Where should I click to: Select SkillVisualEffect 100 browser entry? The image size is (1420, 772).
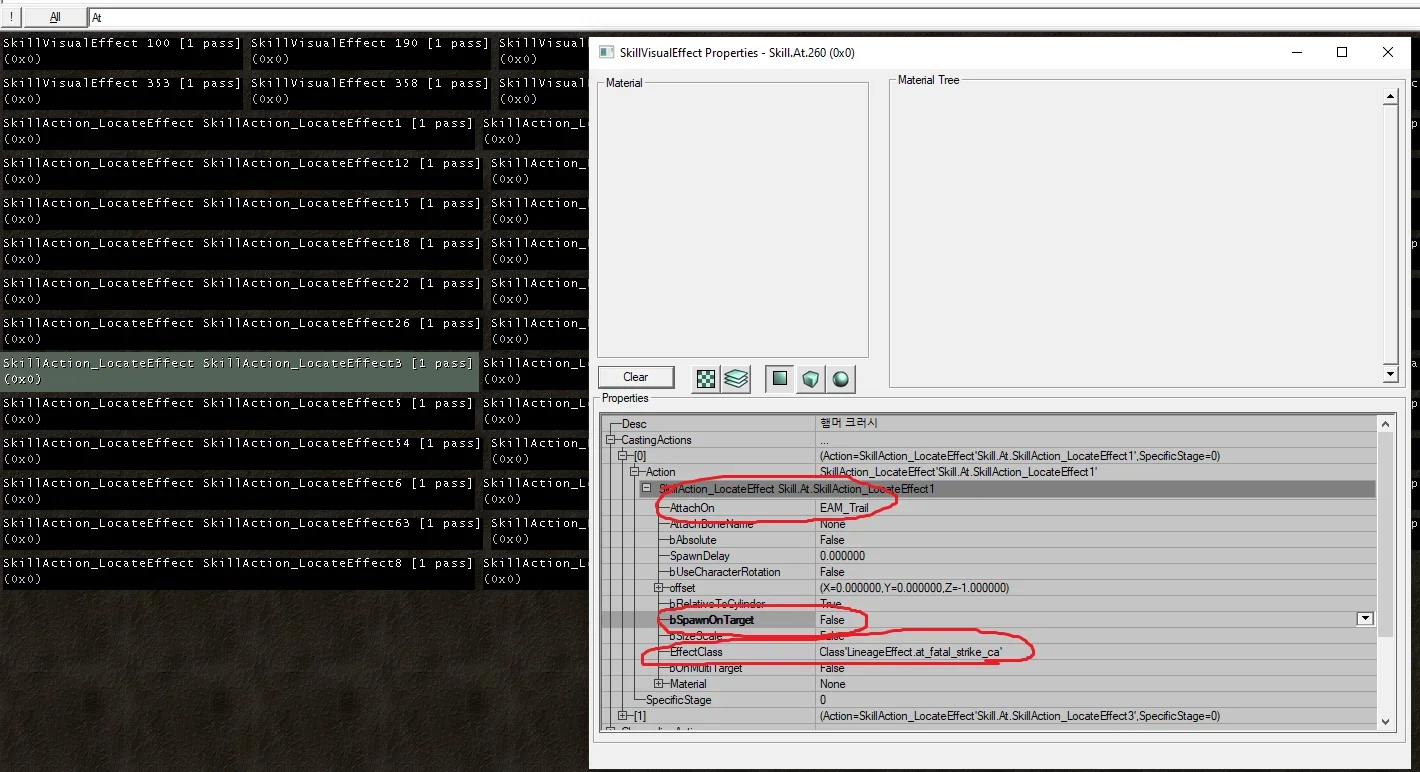pos(122,51)
